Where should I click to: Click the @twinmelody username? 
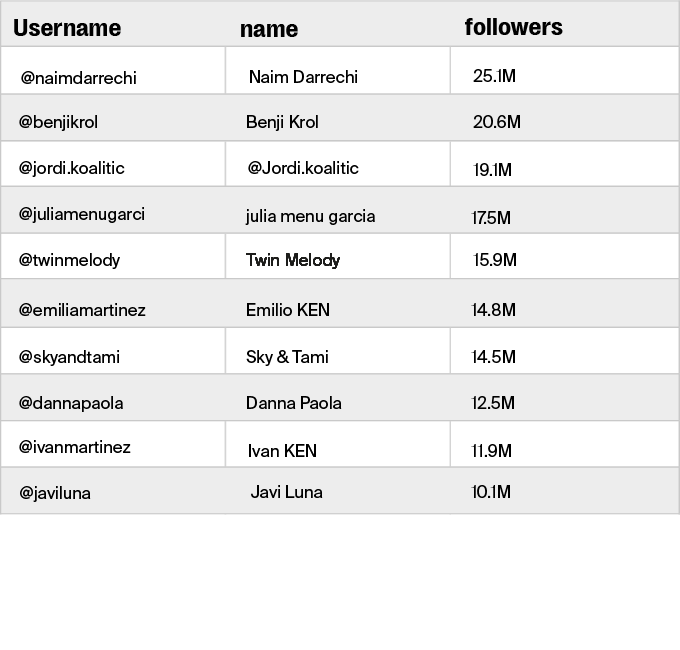tap(69, 260)
